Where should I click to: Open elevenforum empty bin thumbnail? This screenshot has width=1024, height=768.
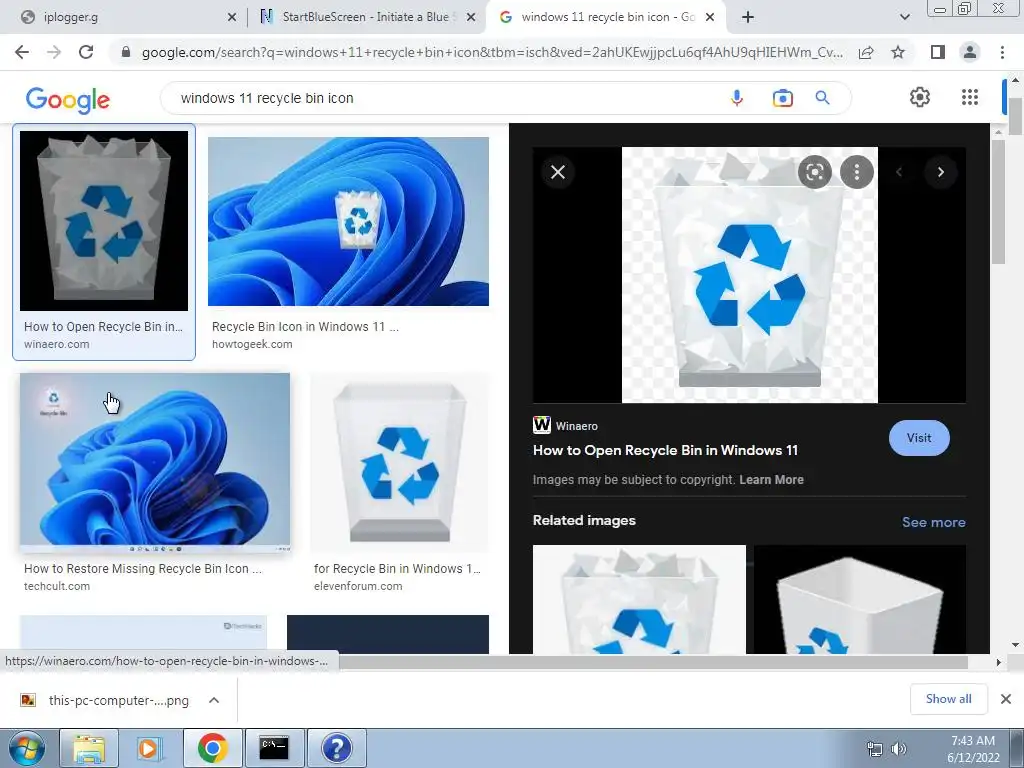click(x=400, y=463)
